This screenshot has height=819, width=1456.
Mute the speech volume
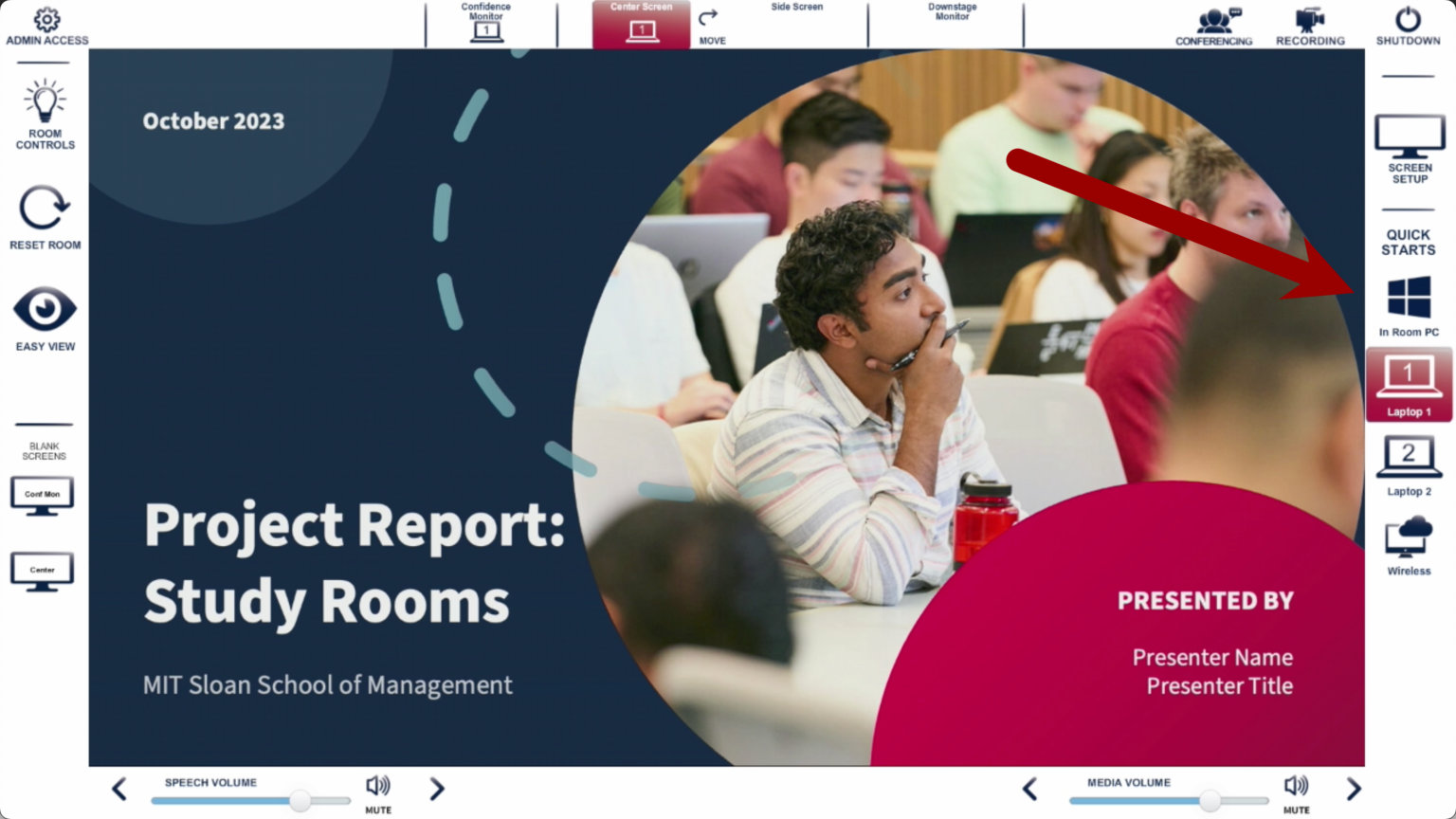378,792
